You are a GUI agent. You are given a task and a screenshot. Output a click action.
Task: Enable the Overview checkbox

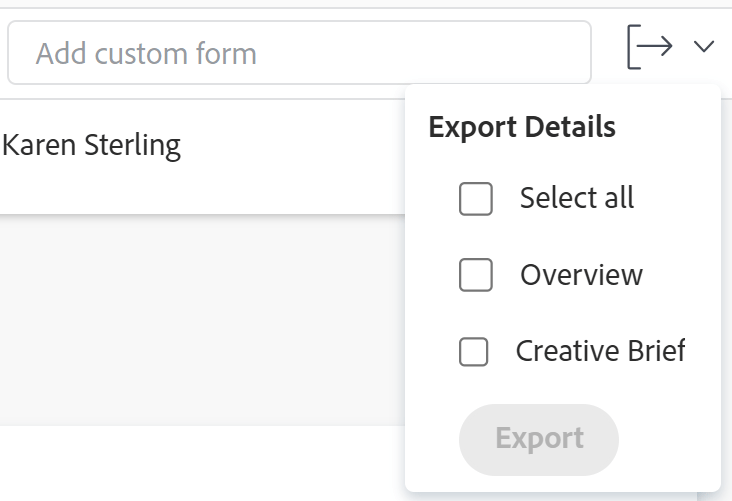[x=476, y=275]
